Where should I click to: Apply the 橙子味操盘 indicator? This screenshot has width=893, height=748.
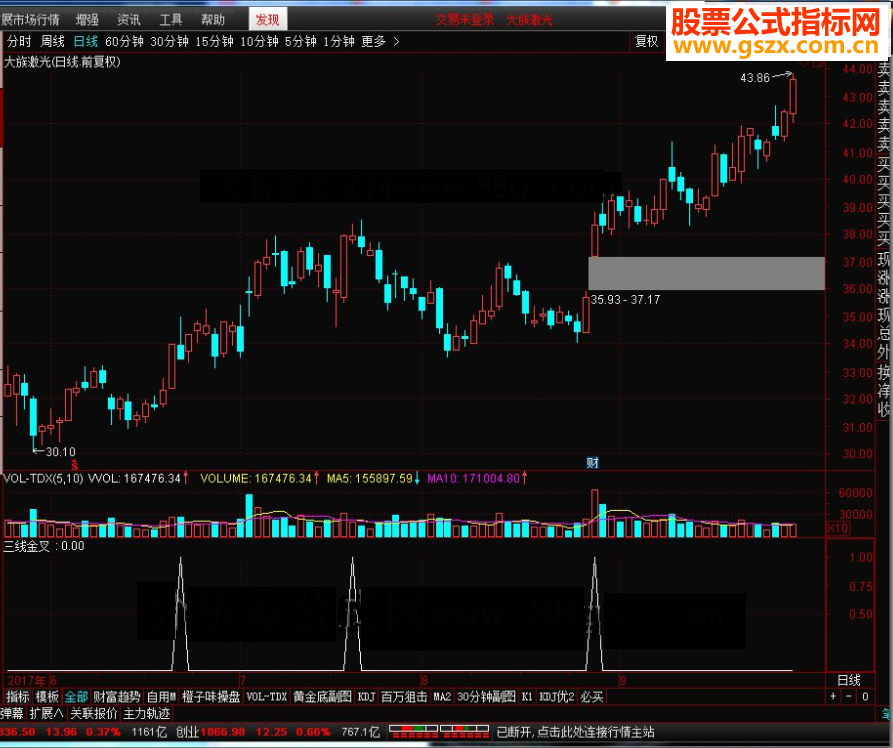coord(211,697)
